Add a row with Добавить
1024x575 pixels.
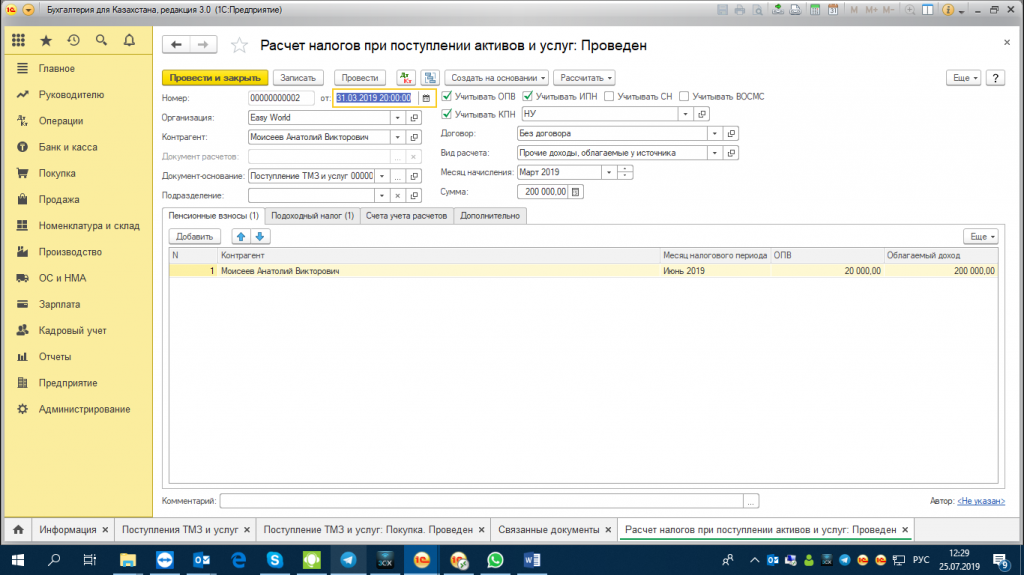pyautogui.click(x=195, y=237)
